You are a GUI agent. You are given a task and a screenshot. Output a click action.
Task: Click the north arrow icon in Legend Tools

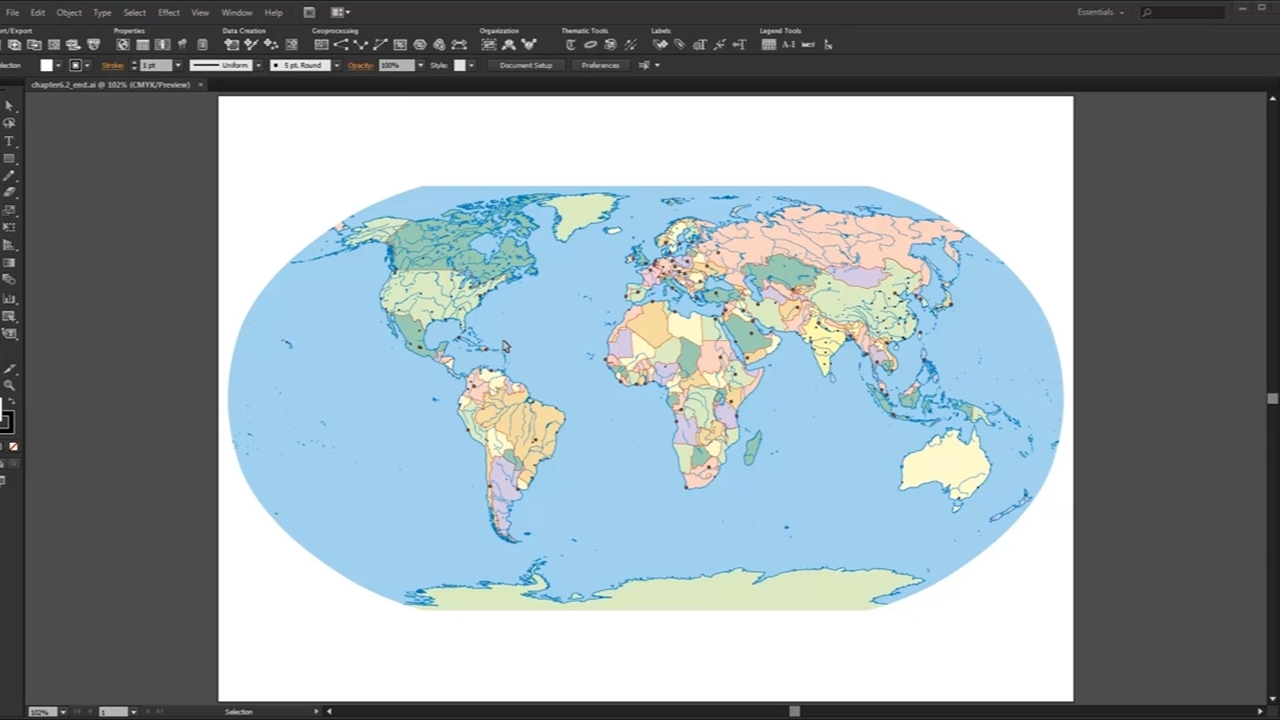click(828, 45)
